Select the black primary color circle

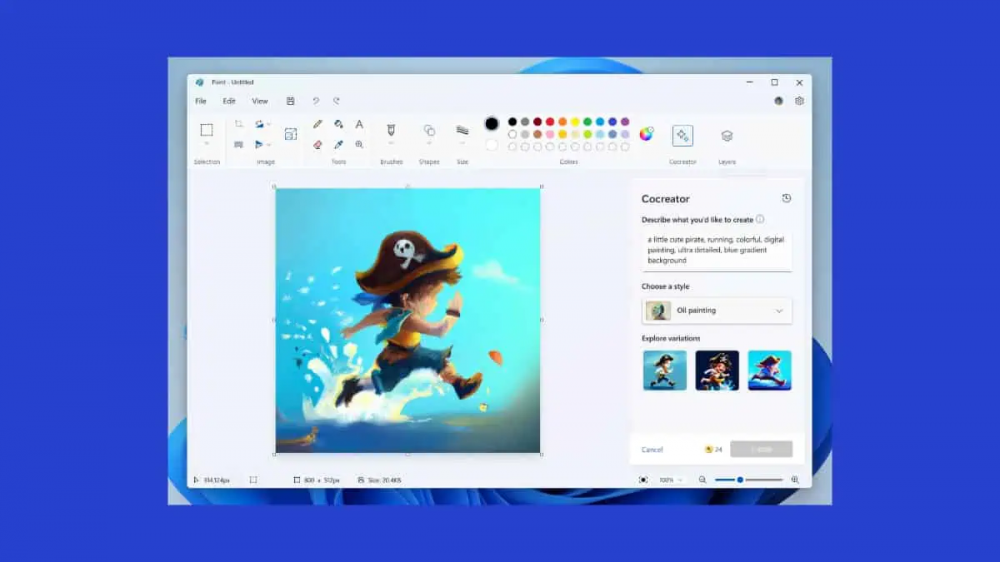click(x=491, y=124)
